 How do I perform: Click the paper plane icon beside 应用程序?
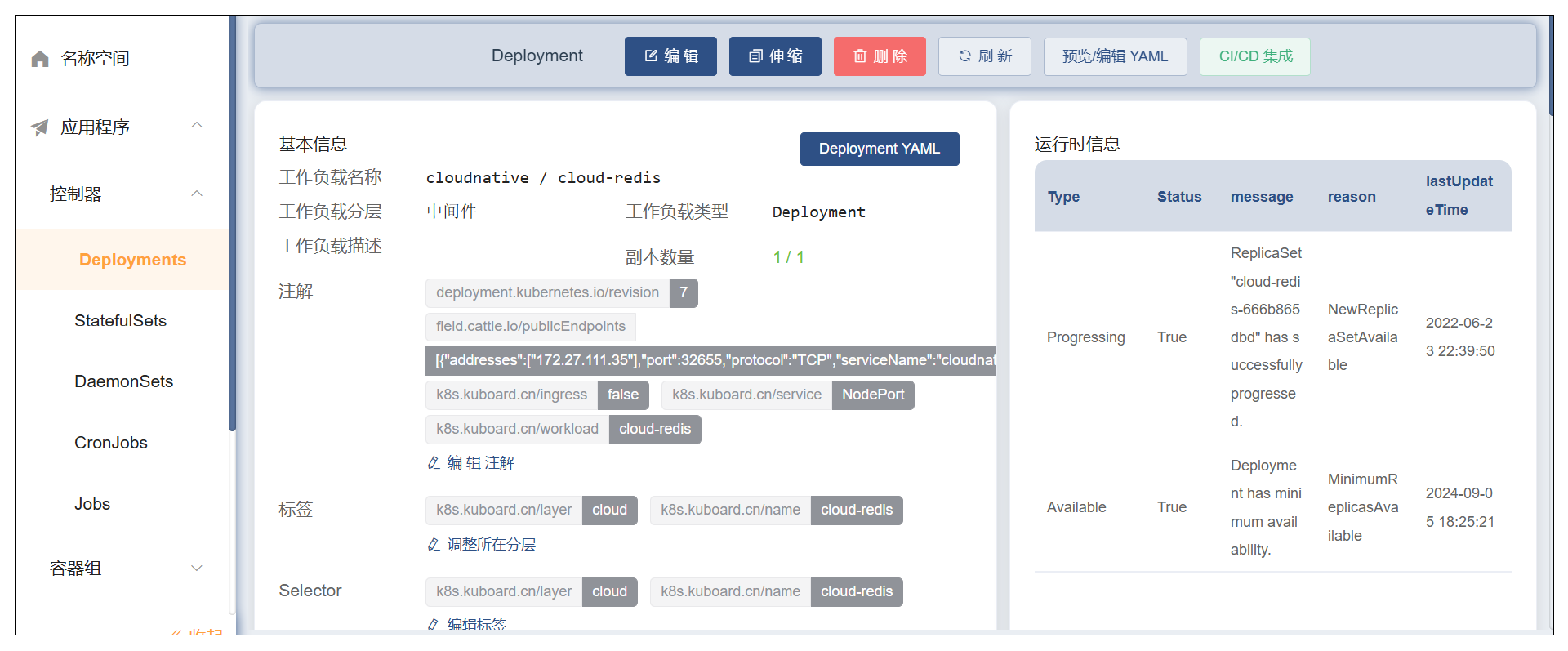click(x=40, y=127)
